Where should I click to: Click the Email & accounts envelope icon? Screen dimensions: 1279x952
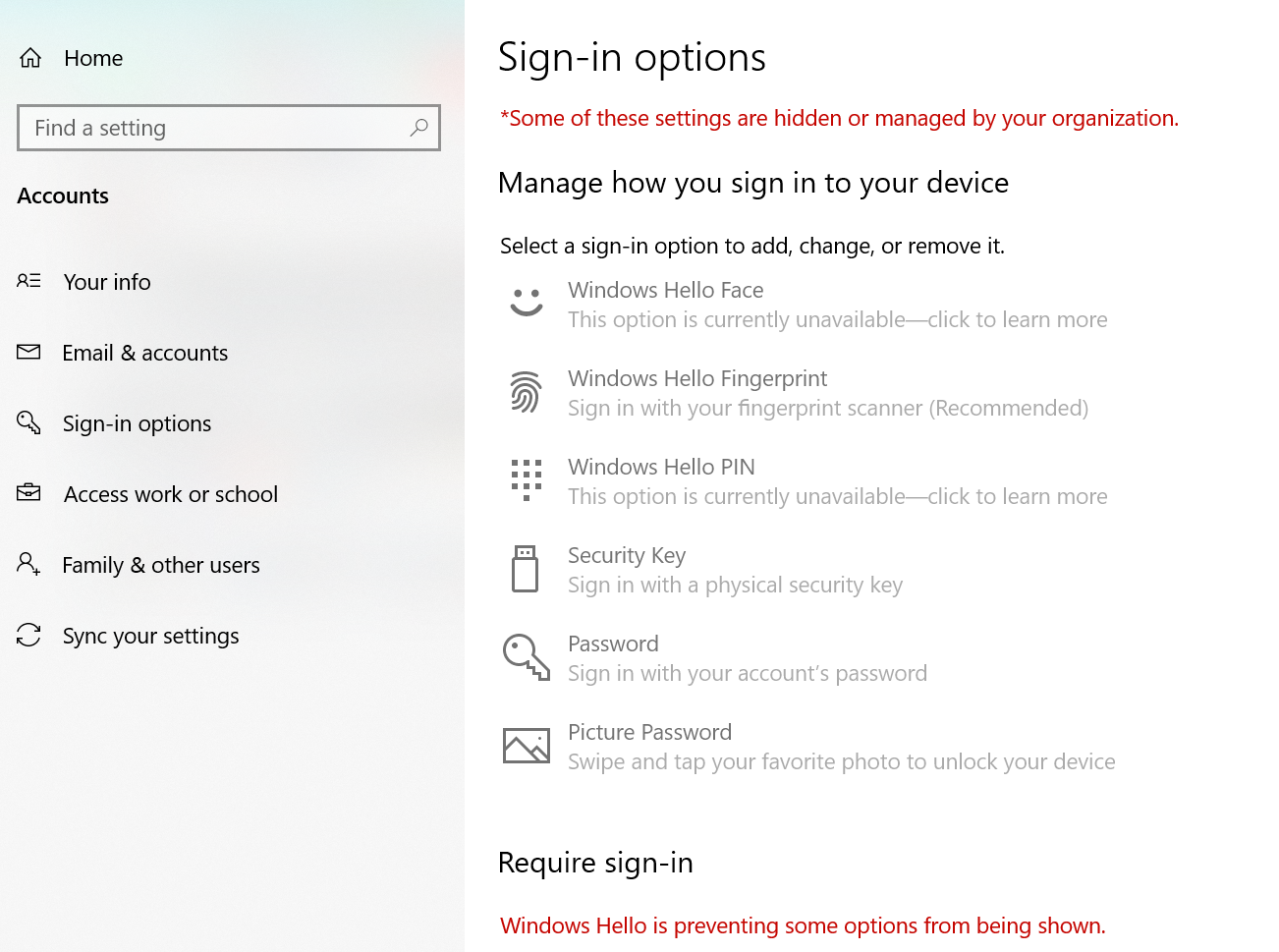(x=29, y=352)
